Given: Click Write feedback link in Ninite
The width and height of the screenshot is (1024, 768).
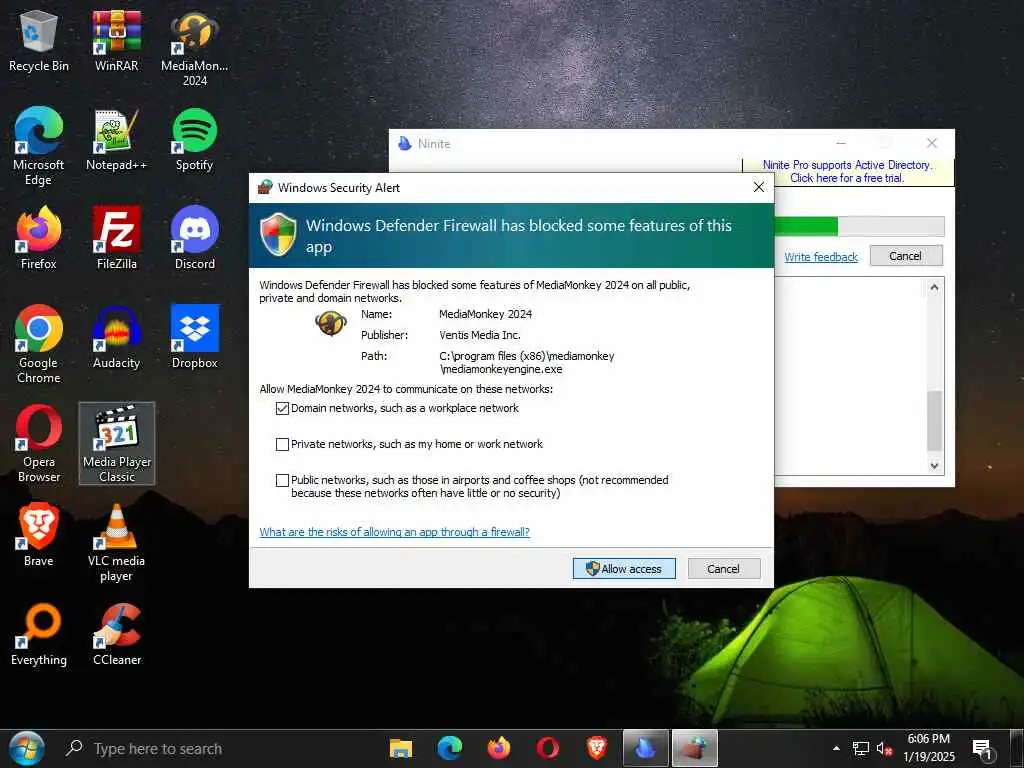Looking at the screenshot, I should [821, 257].
